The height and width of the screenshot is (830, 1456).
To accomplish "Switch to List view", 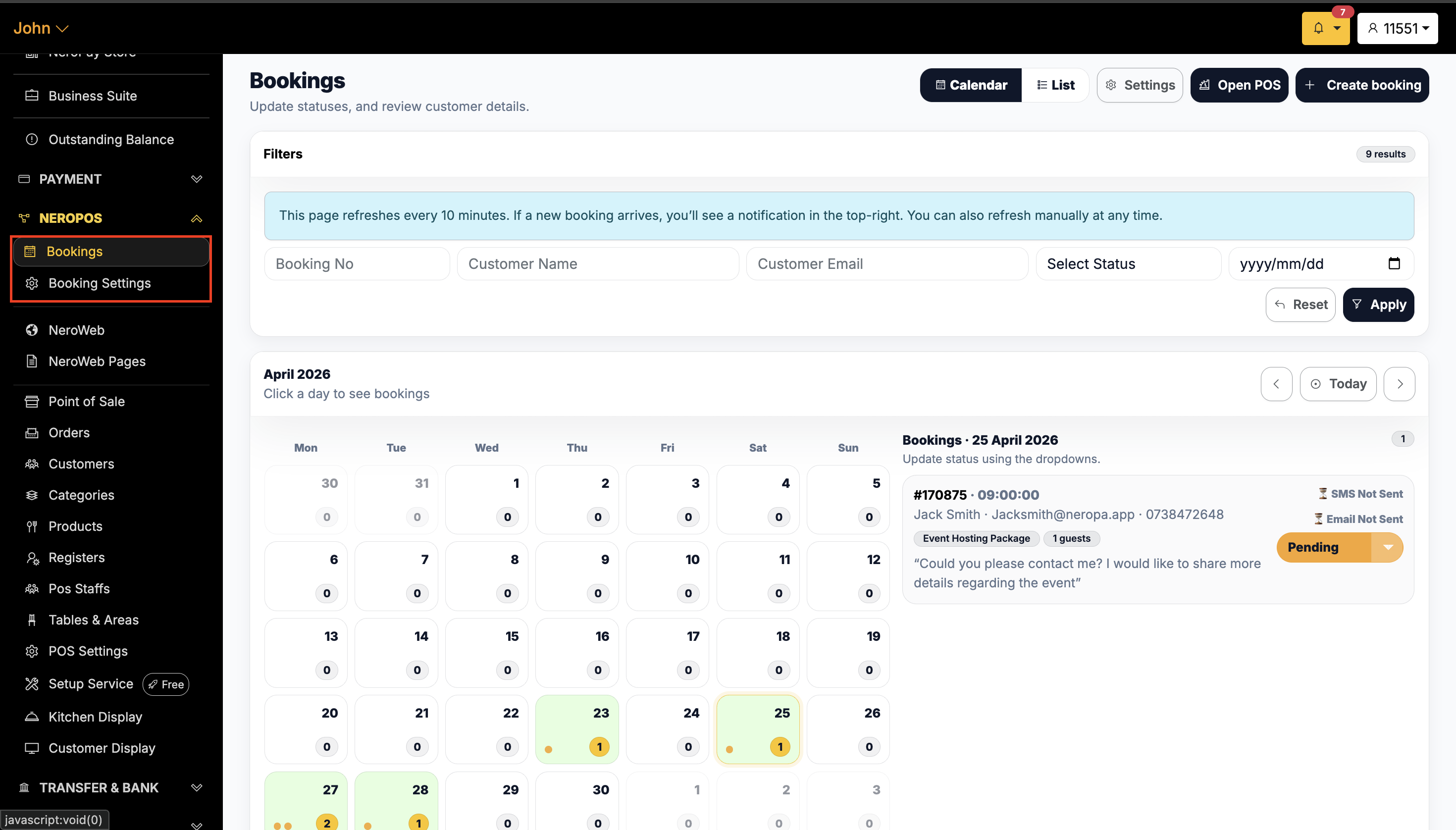I will point(1055,85).
